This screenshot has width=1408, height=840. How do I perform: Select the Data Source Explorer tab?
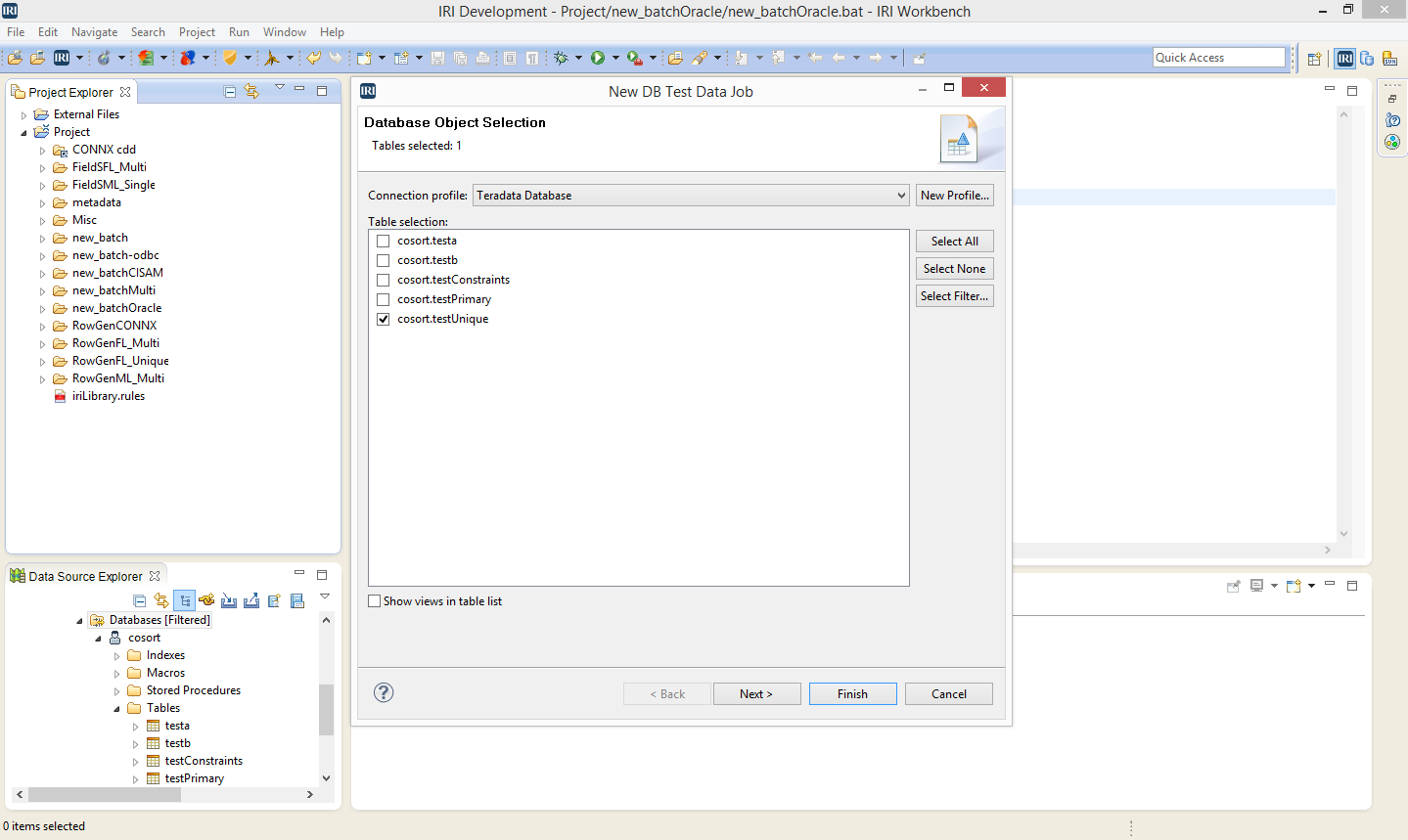(x=85, y=576)
